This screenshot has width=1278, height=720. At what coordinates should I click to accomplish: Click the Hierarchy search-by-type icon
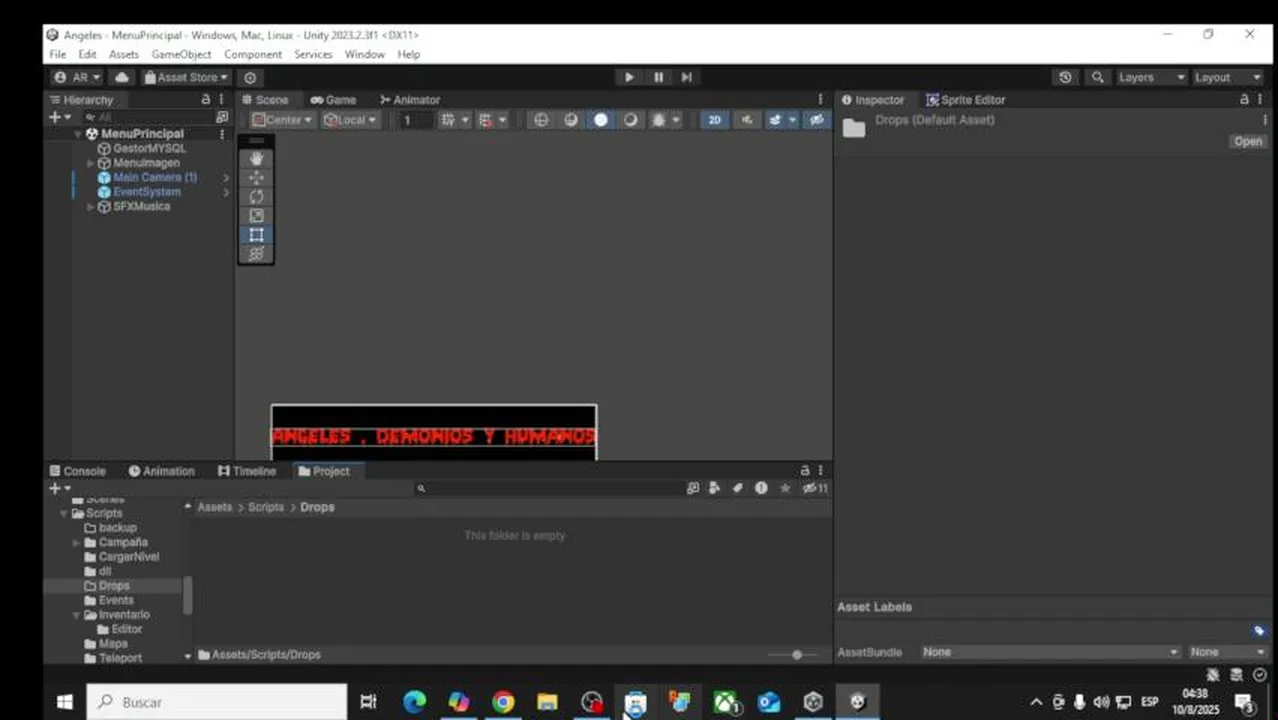222,117
